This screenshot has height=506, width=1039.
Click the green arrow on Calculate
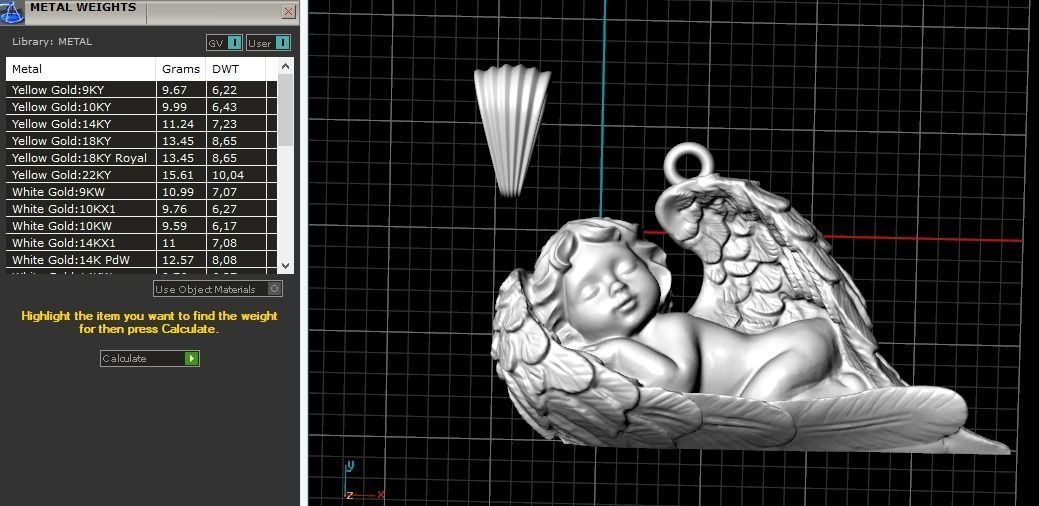191,358
